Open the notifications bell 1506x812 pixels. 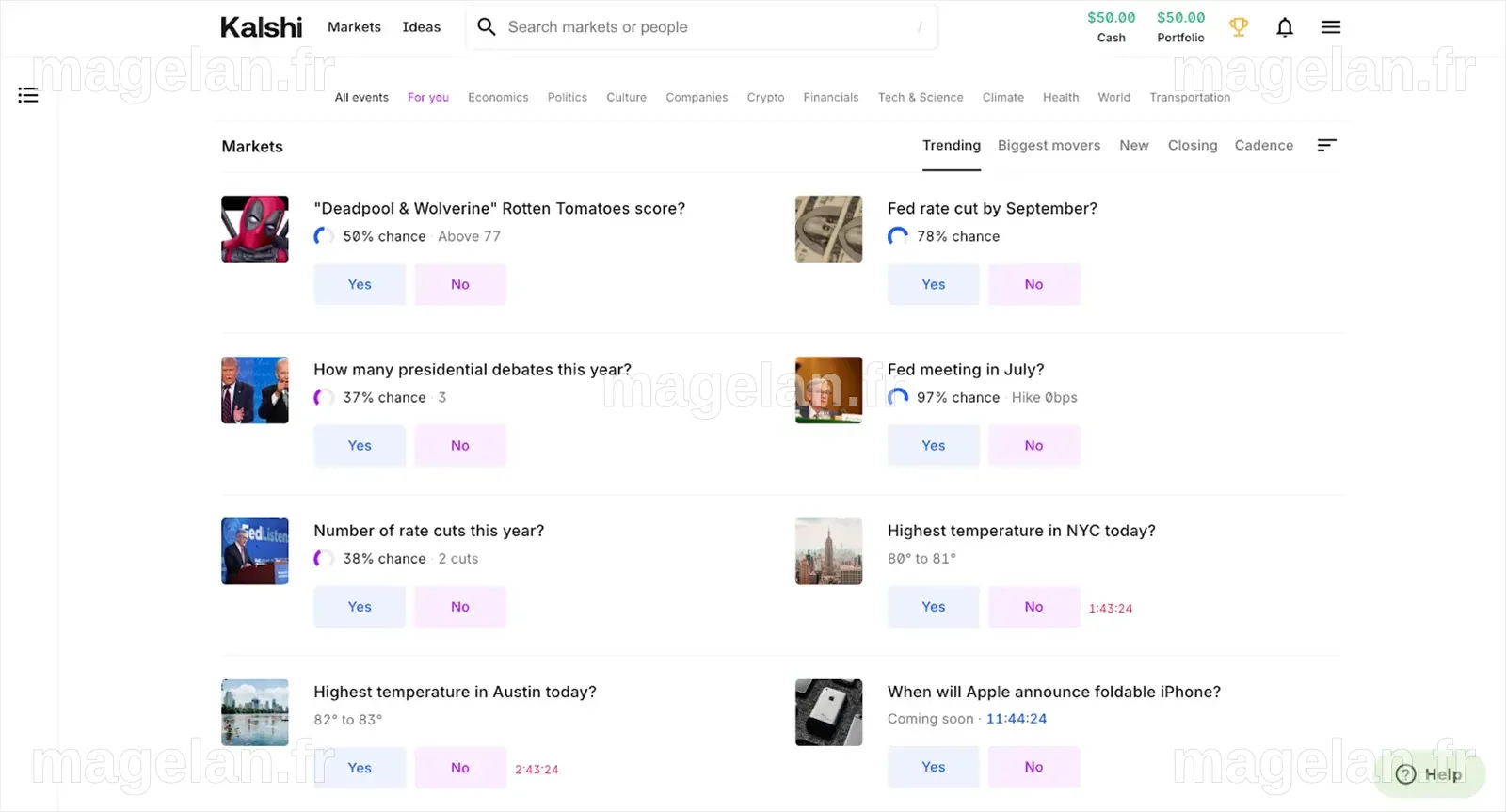click(x=1285, y=27)
